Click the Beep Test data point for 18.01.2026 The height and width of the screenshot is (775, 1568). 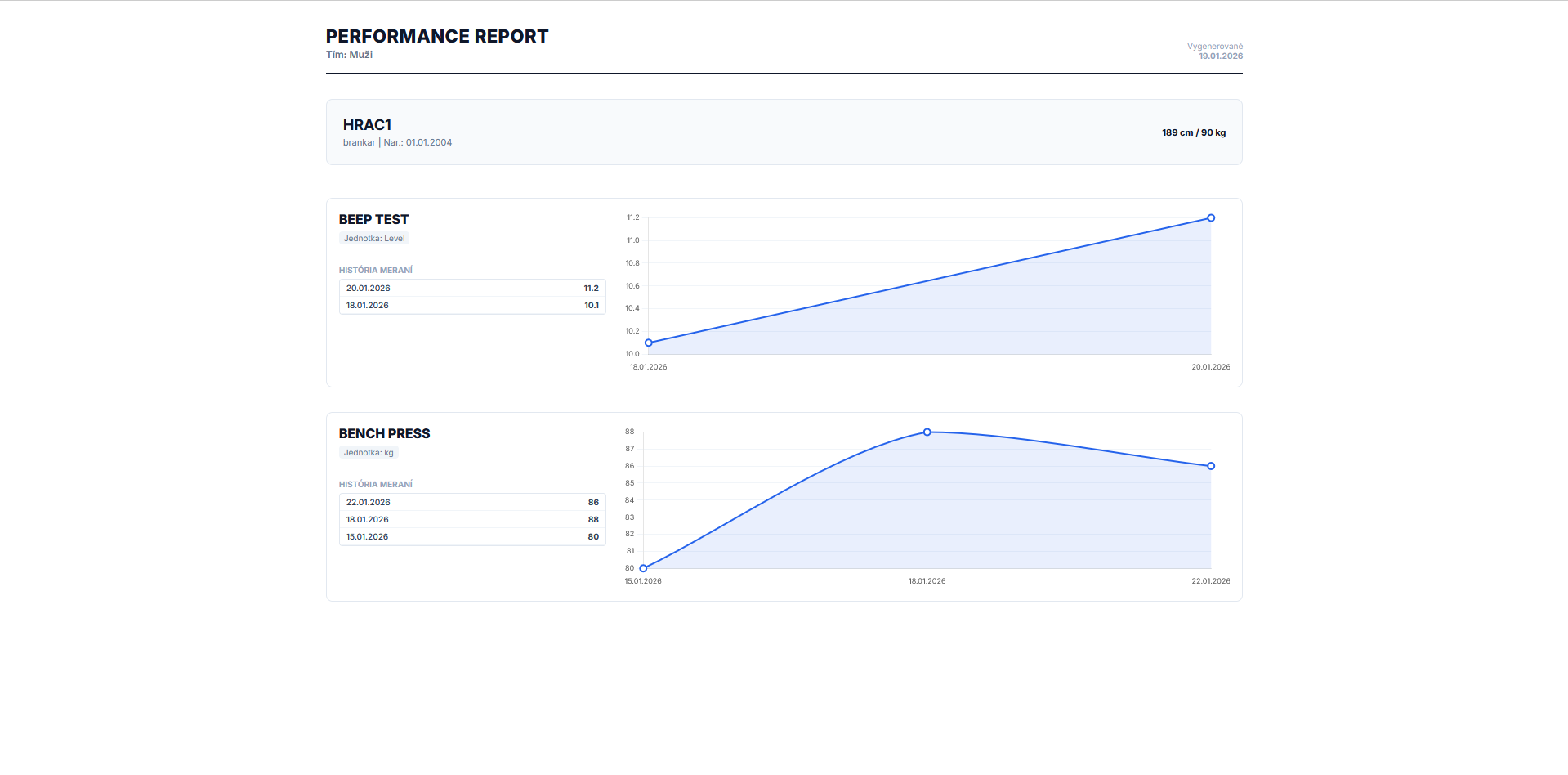[649, 343]
